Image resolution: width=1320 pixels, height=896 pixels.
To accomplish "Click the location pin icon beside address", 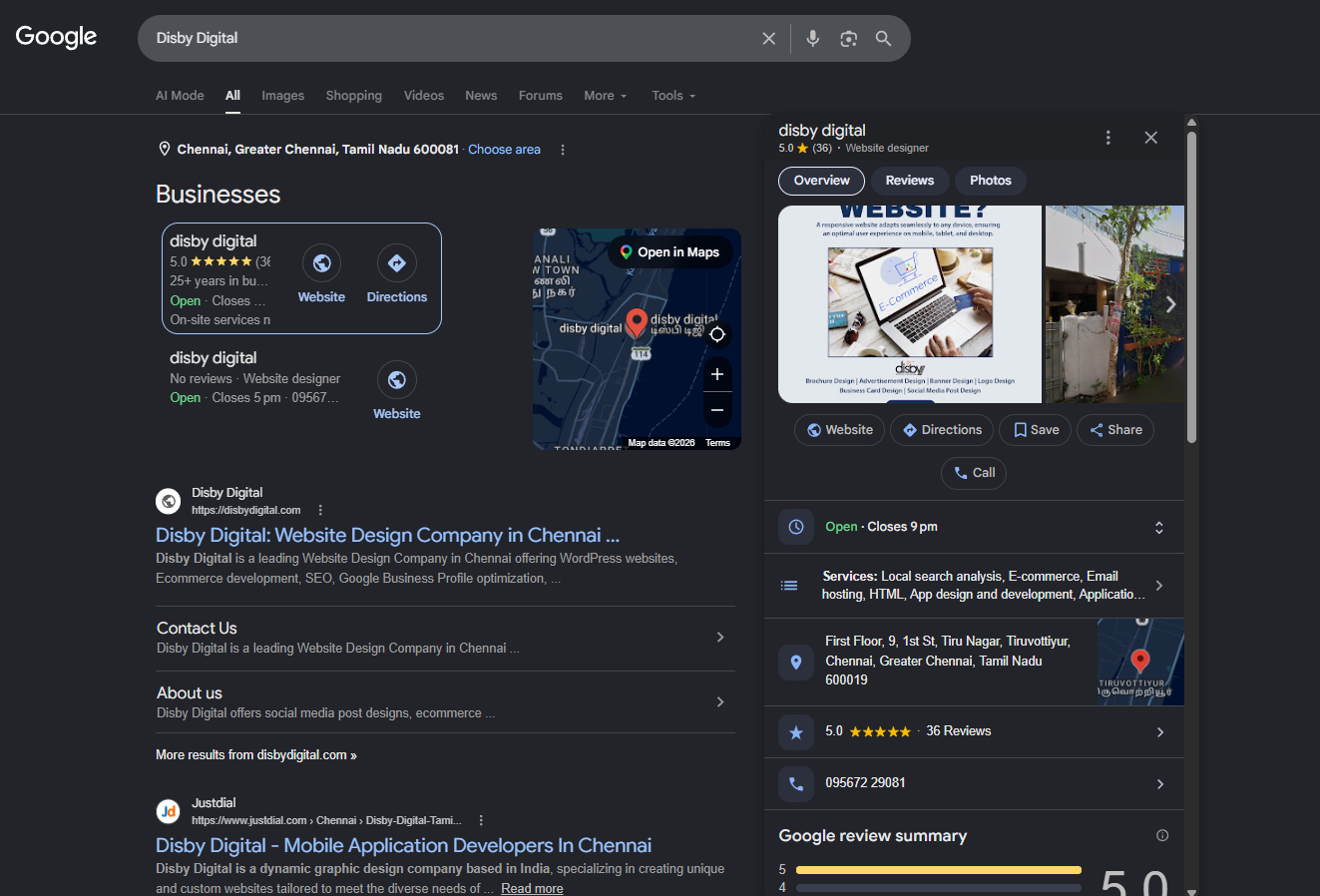I will (x=796, y=663).
